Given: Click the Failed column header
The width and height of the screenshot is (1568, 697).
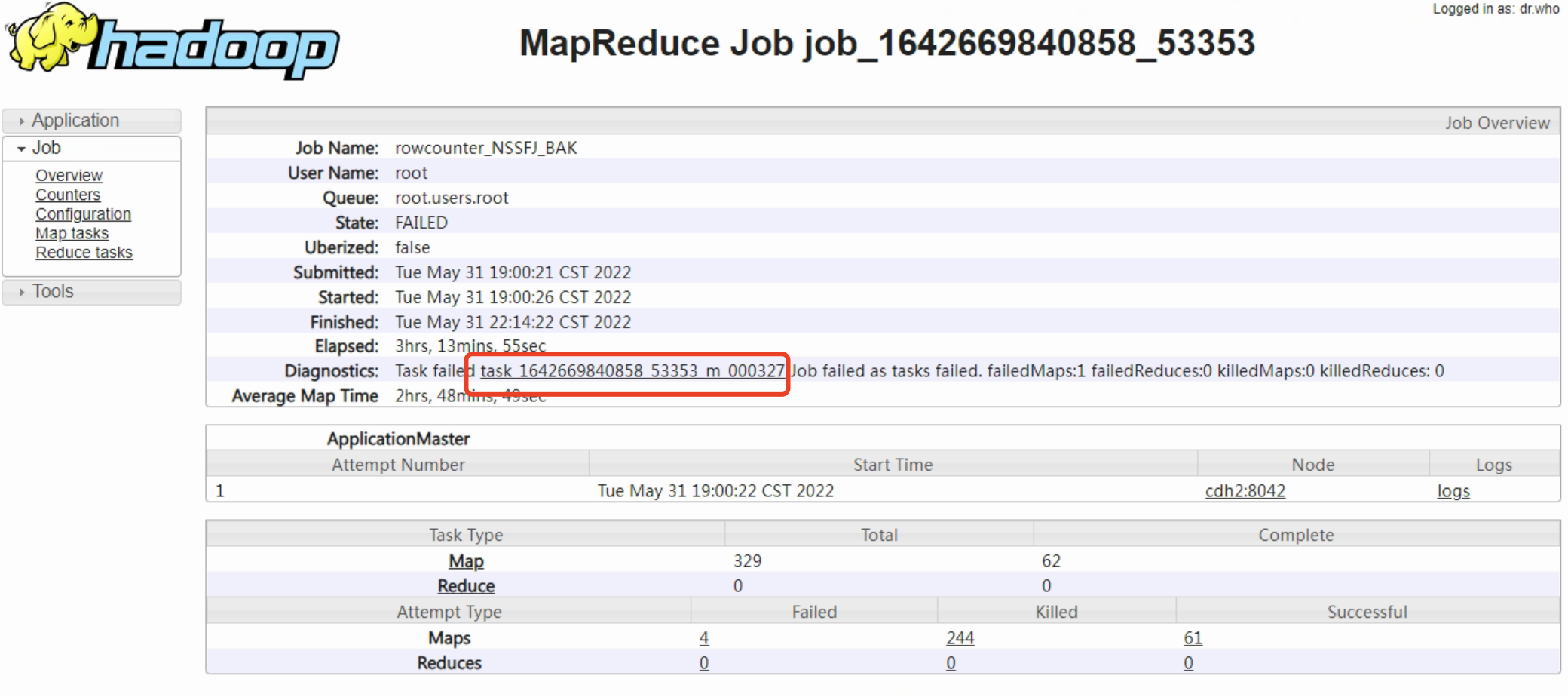Looking at the screenshot, I should point(814,612).
